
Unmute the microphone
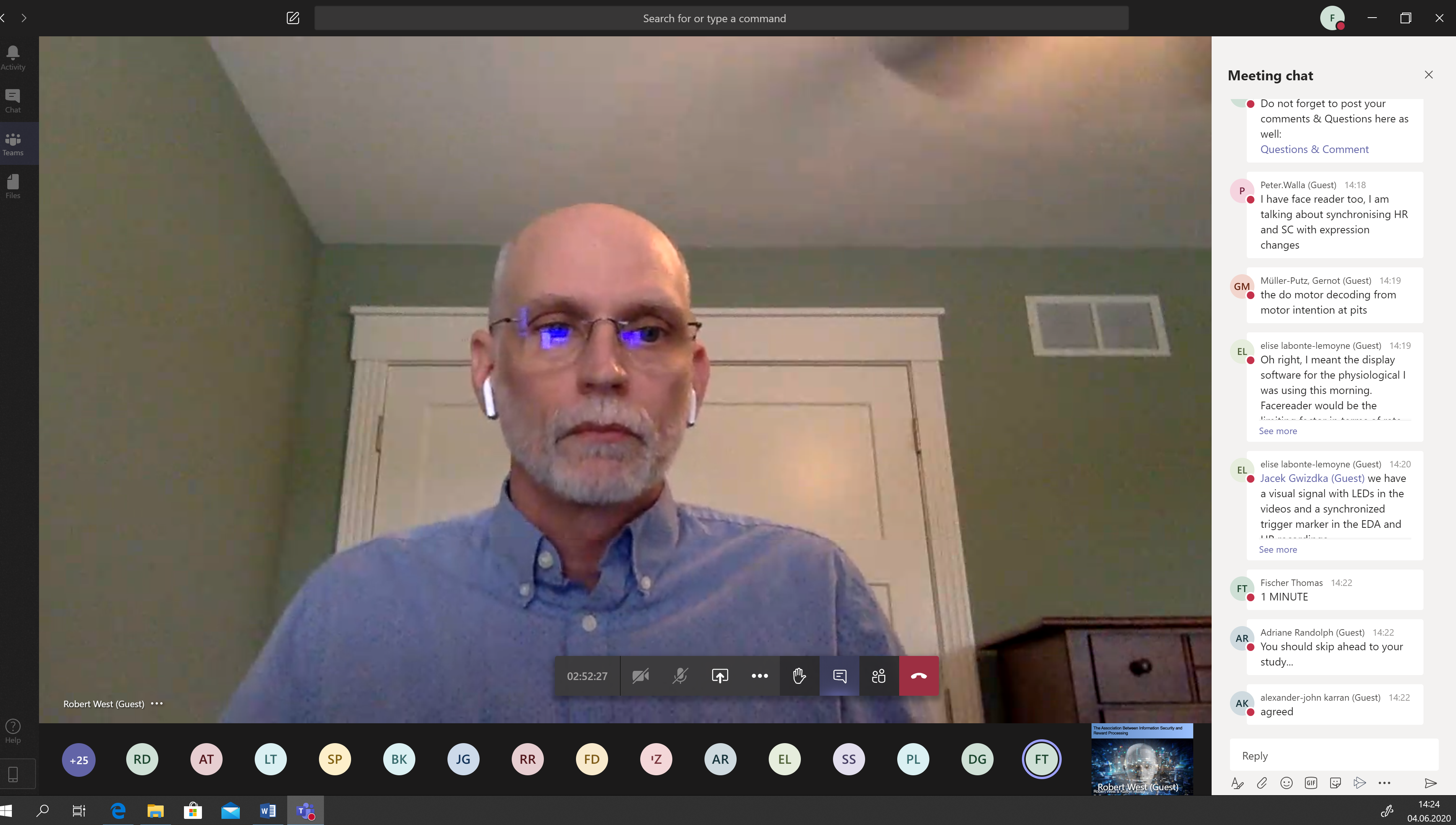coord(680,675)
